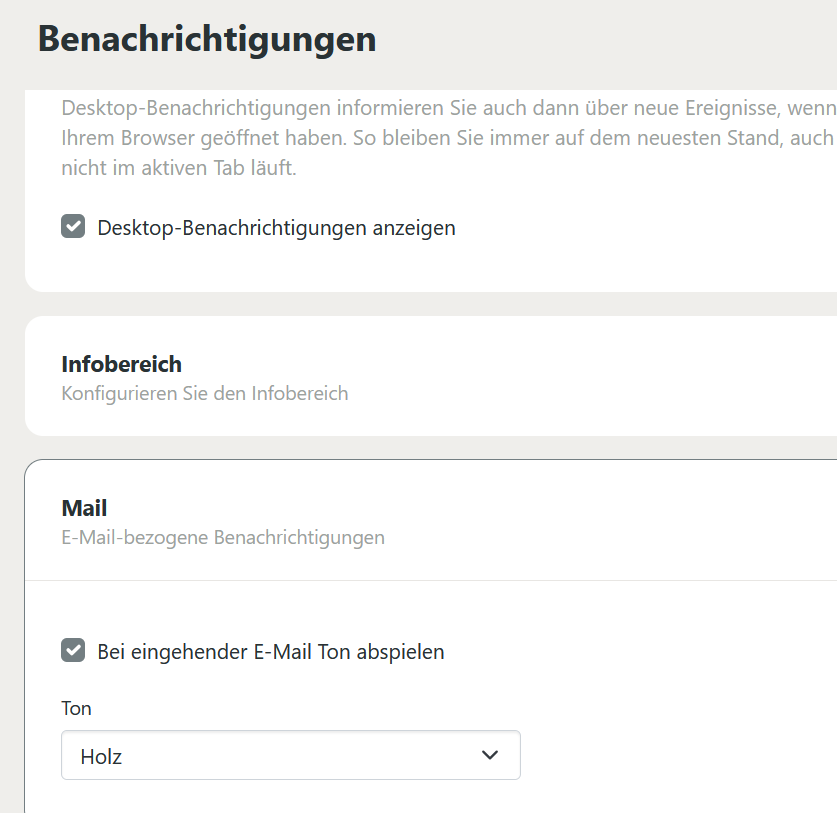
Task: Click the Benachrichtigungen page title
Action: coord(207,39)
